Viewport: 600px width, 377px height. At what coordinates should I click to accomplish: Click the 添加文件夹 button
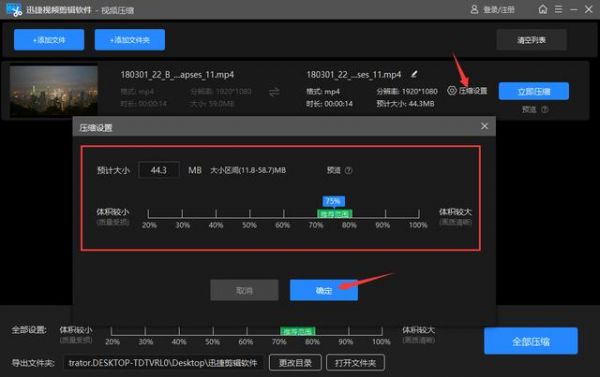point(130,40)
